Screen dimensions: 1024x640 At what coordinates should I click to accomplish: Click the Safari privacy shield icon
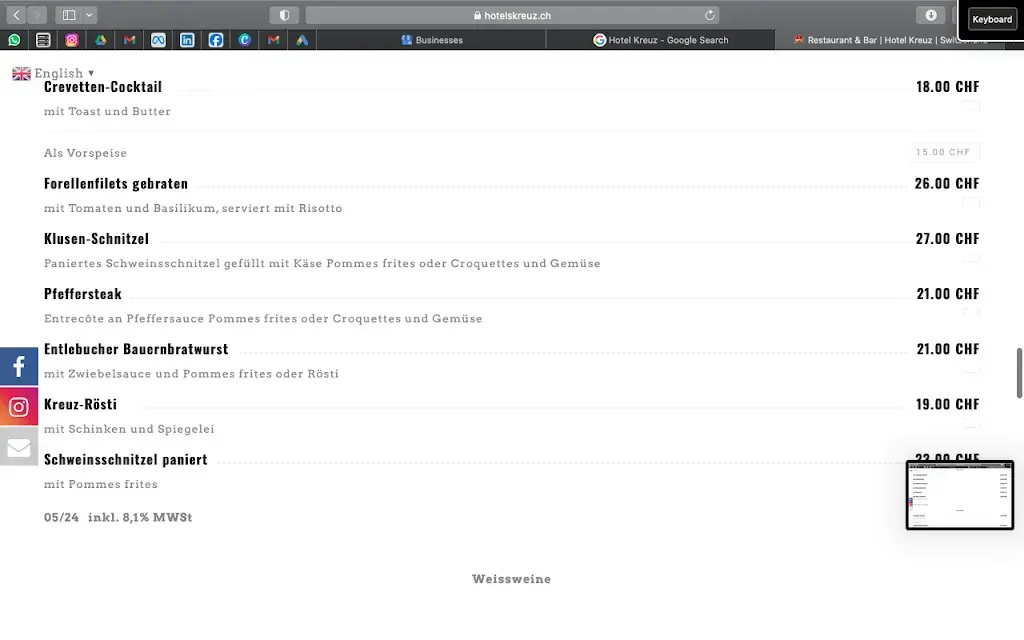coord(284,15)
